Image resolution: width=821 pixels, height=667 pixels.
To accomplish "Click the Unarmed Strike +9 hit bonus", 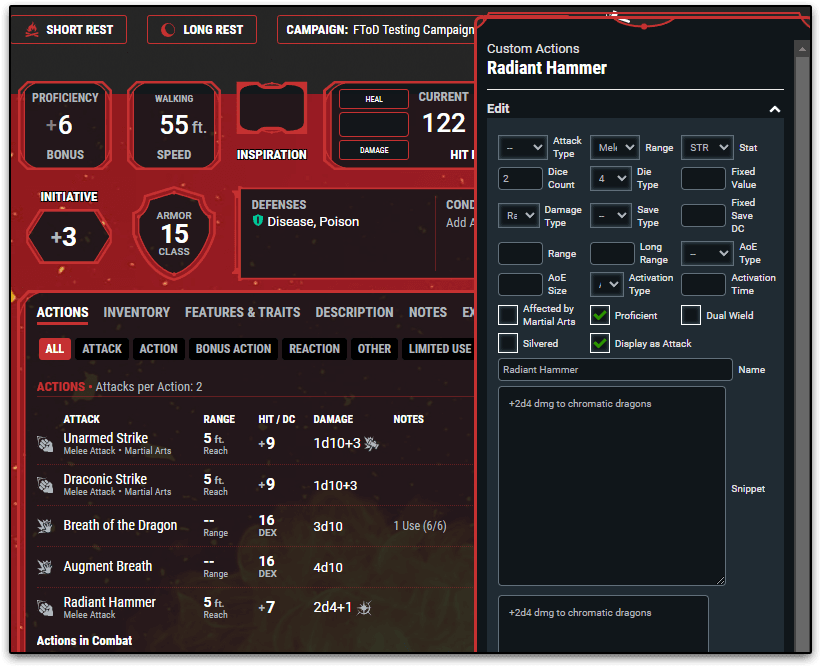I will 267,443.
